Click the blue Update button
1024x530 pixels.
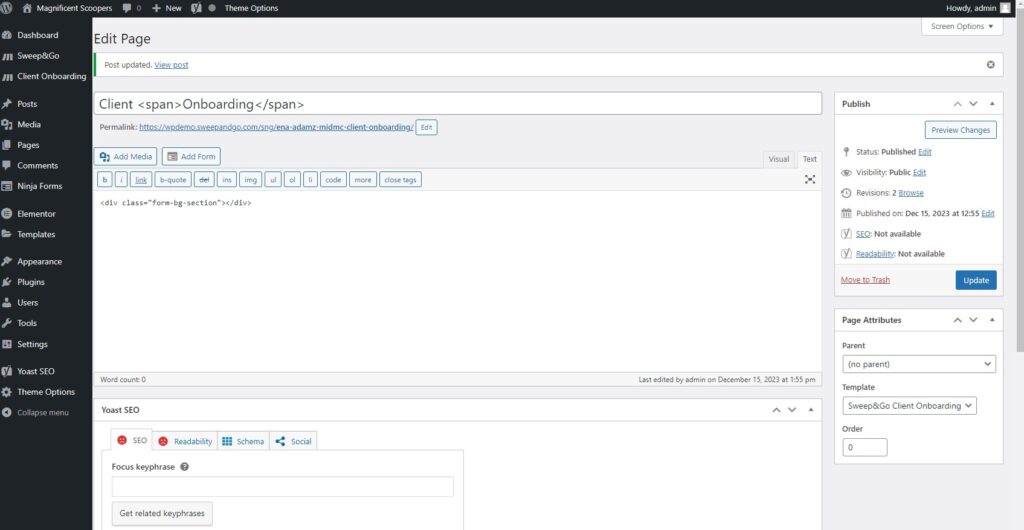point(975,280)
